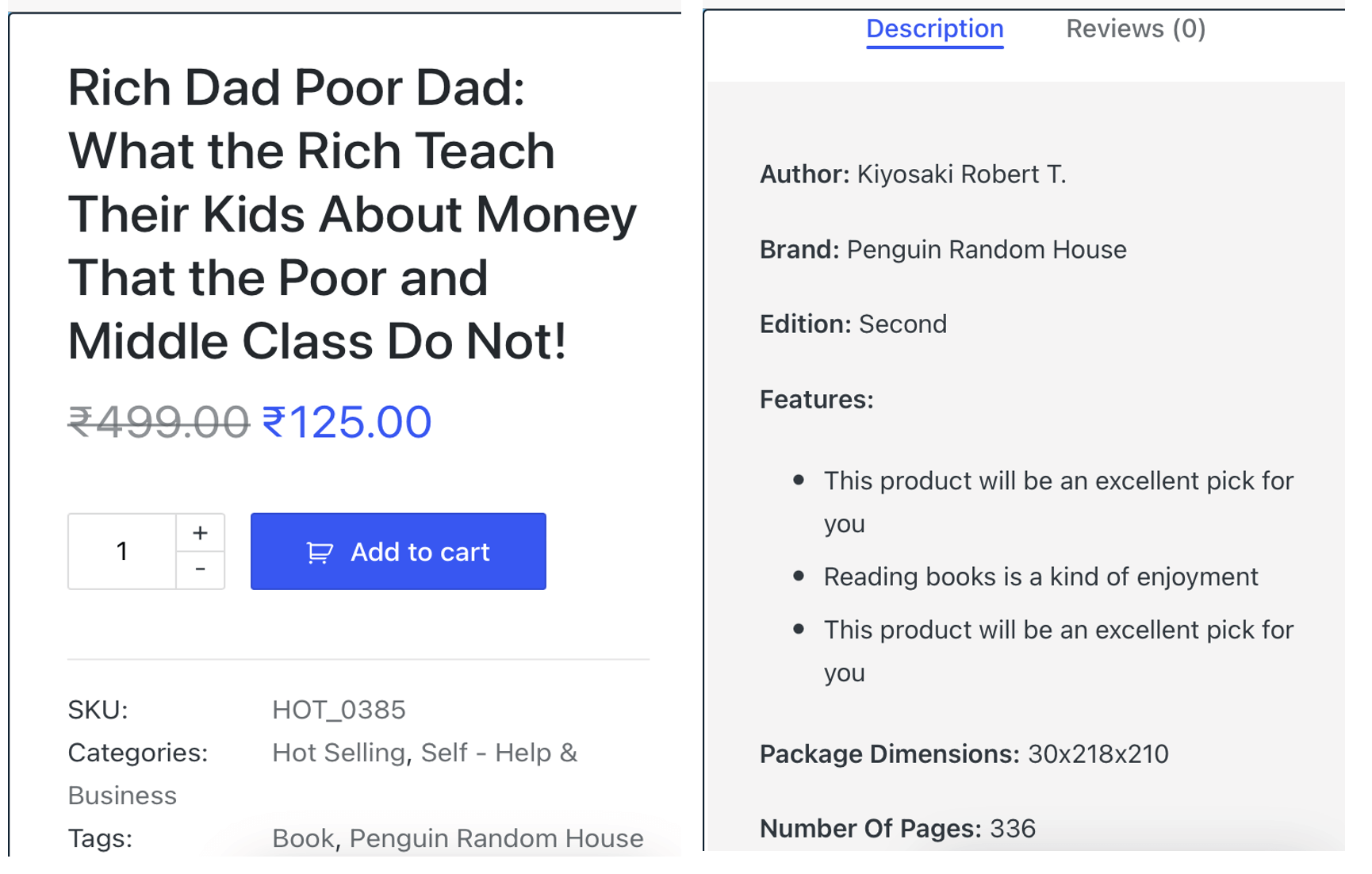Click the Features heading
The height and width of the screenshot is (874, 1372).
pyautogui.click(x=816, y=399)
